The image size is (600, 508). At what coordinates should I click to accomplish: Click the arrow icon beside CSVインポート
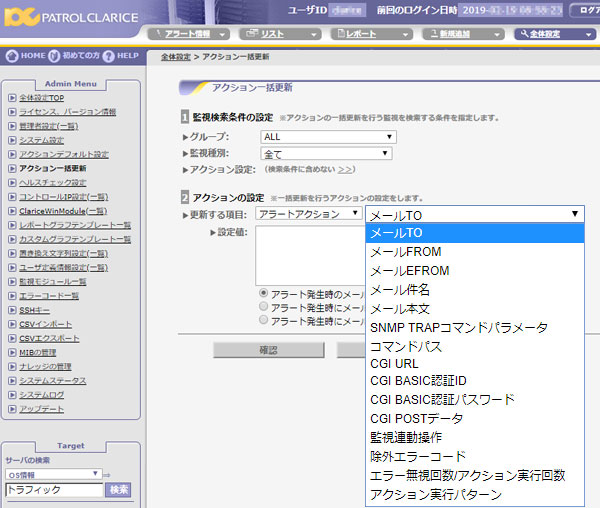(12, 324)
